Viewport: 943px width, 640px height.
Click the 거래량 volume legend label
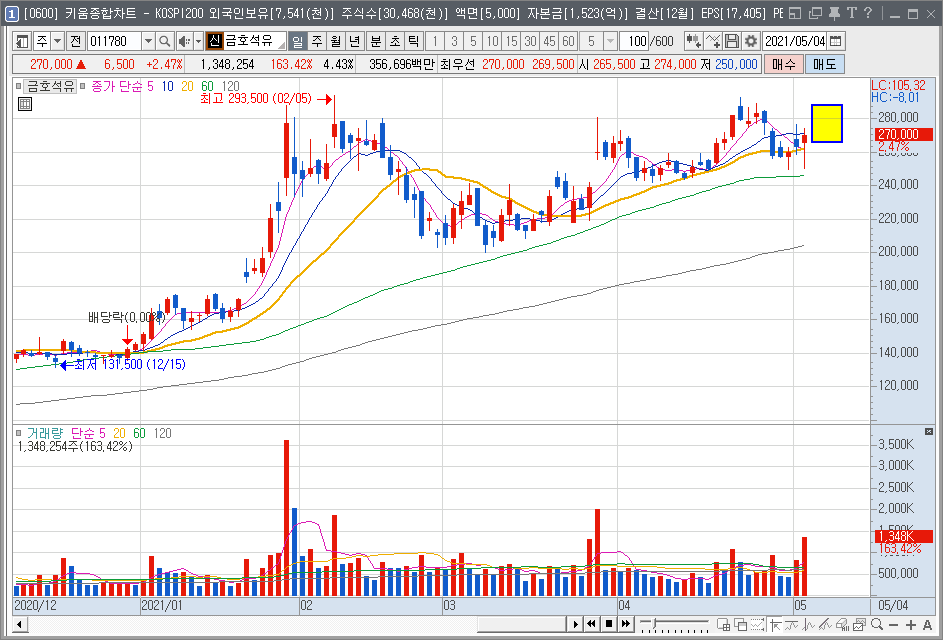point(44,433)
